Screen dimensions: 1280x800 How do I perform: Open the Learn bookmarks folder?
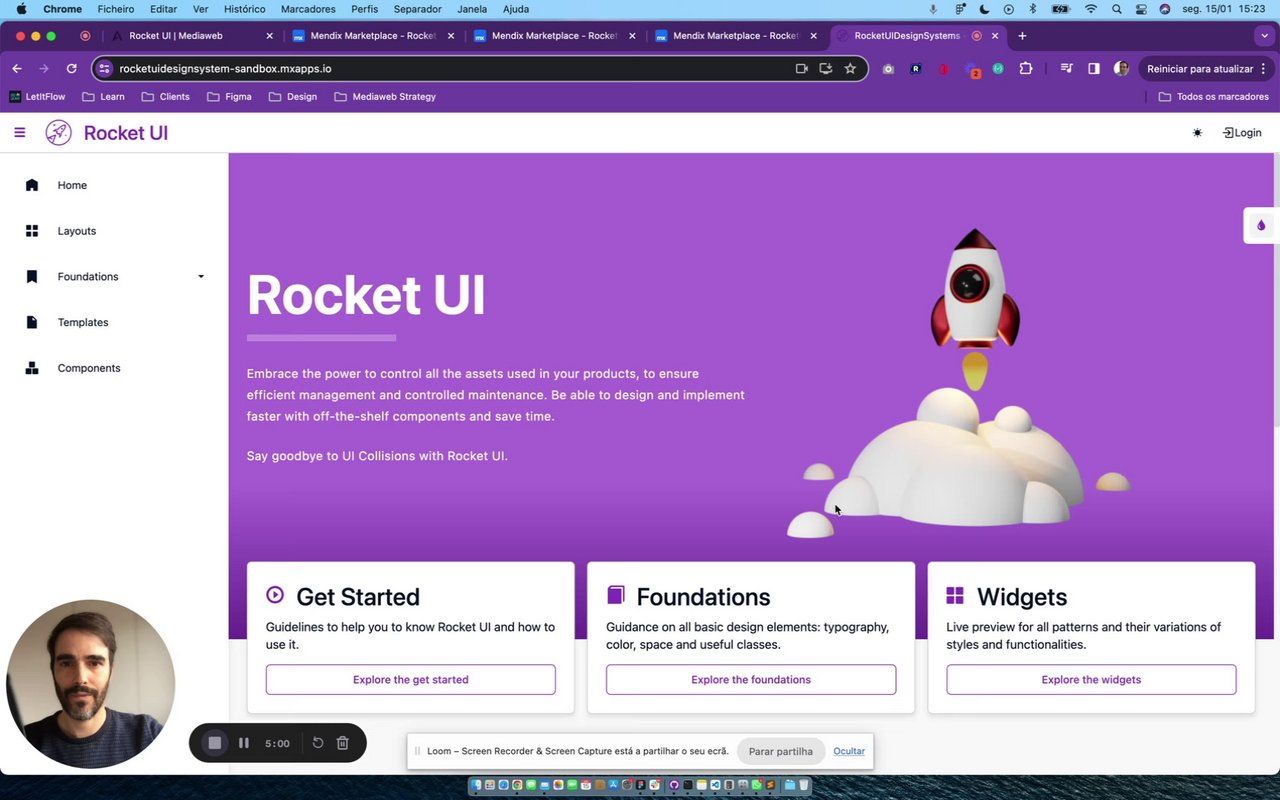click(103, 97)
